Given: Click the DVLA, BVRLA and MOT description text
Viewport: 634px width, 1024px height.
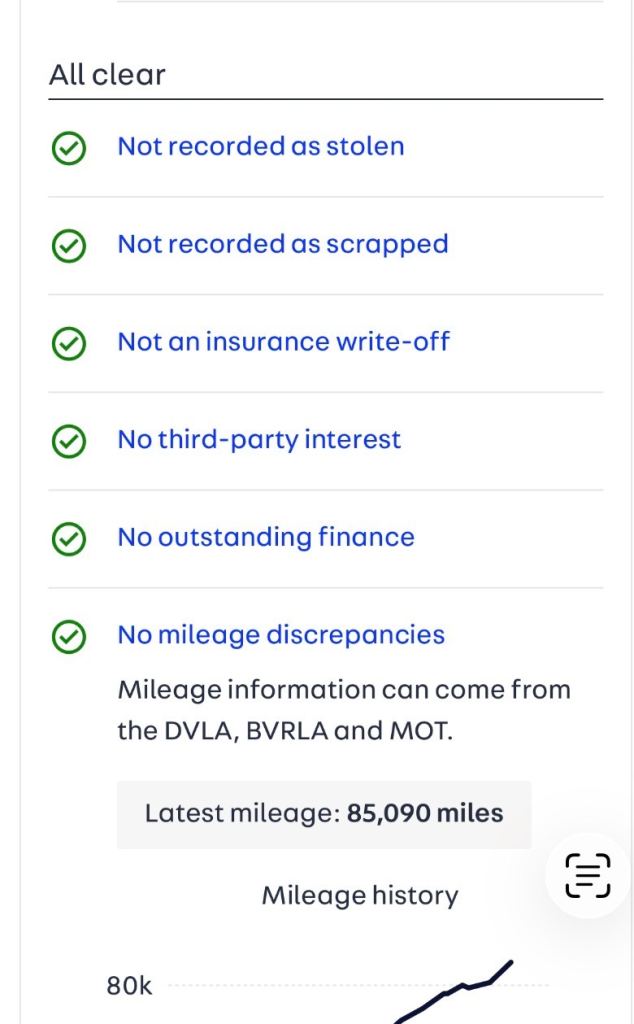Looking at the screenshot, I should click(x=343, y=710).
